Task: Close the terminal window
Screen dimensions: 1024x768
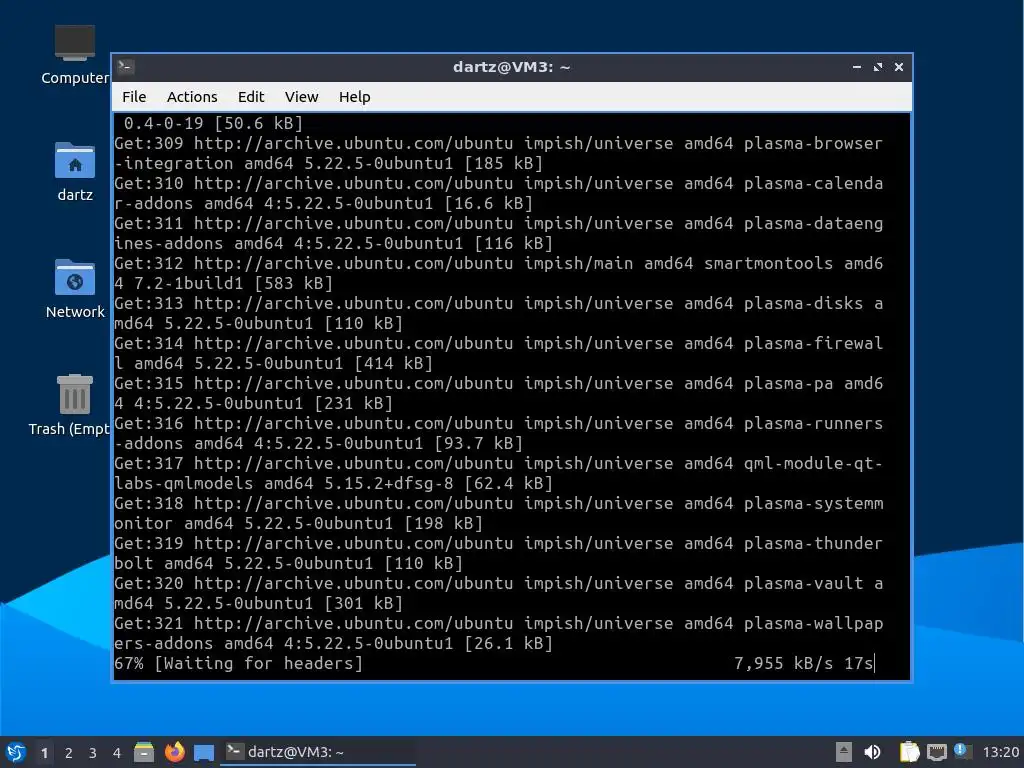Action: click(x=899, y=67)
